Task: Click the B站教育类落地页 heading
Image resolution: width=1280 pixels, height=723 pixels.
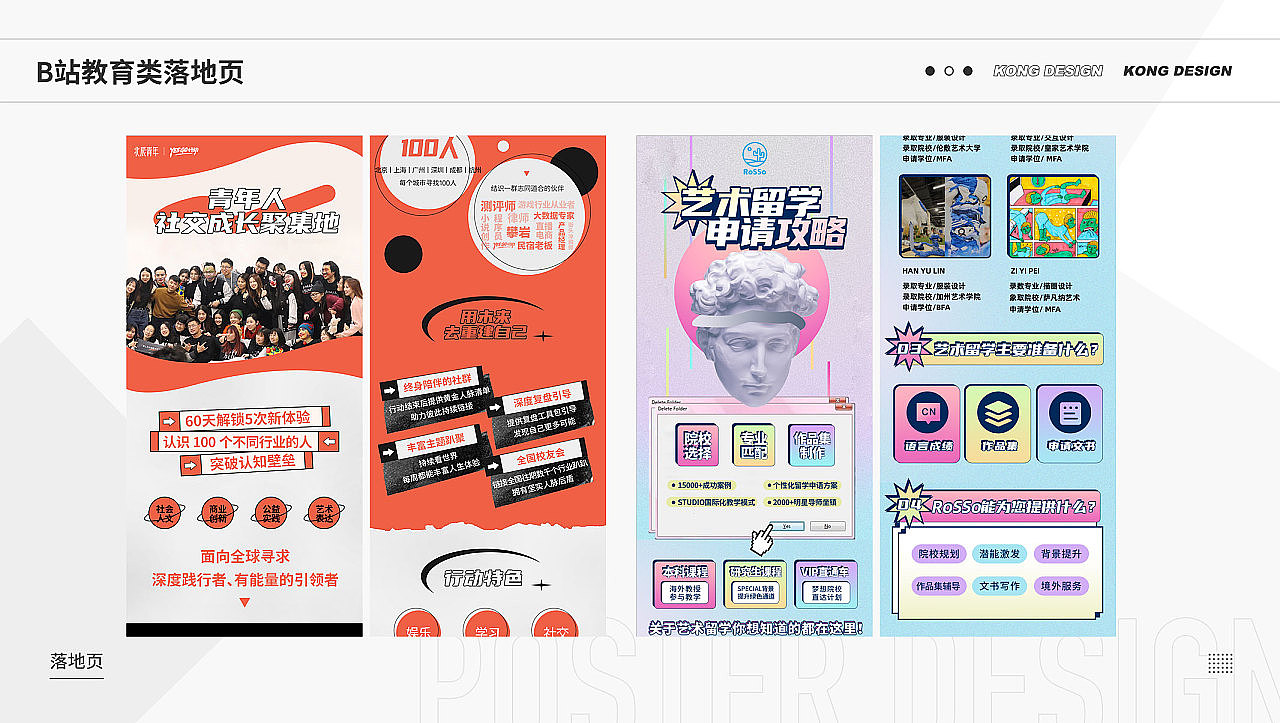Action: 140,72
